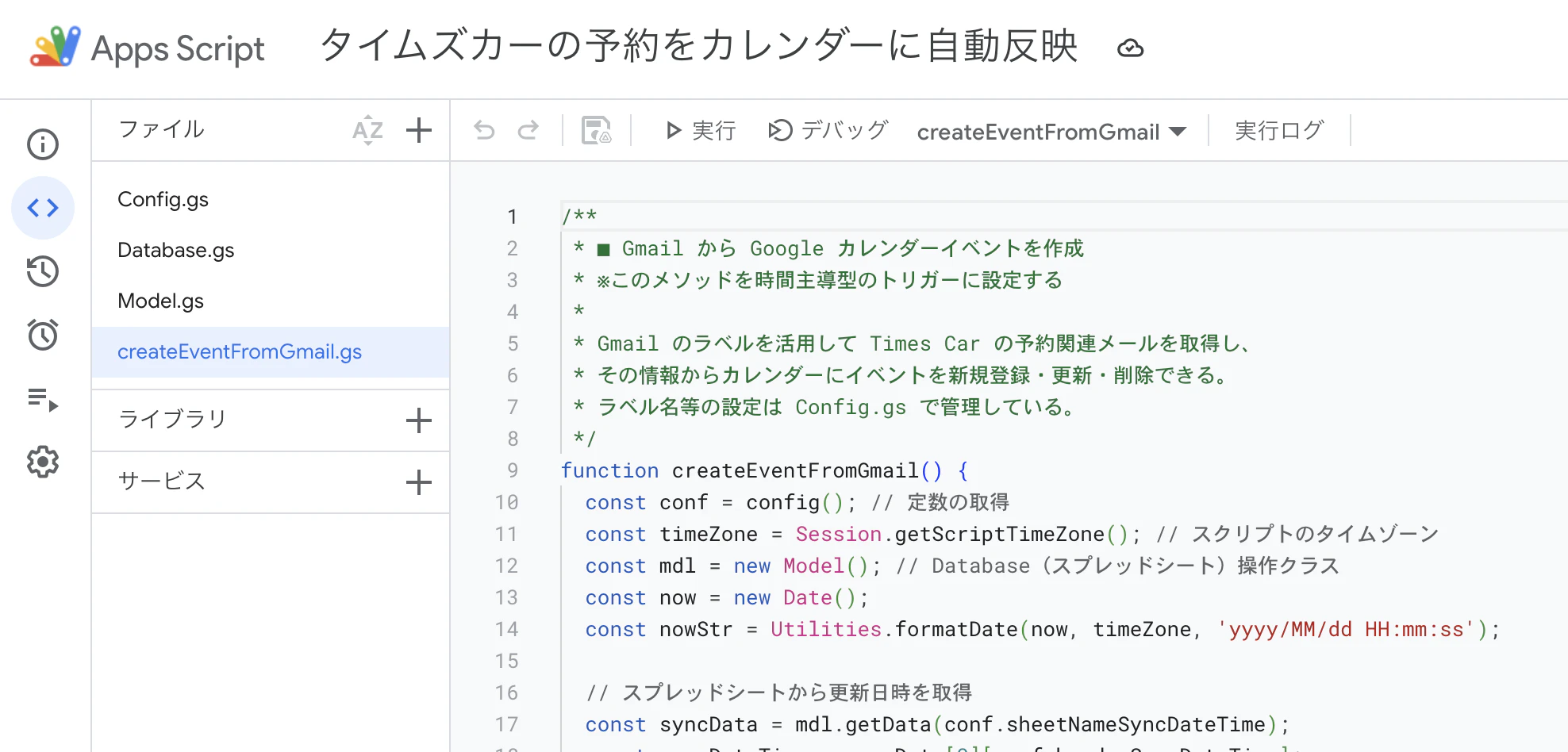This screenshot has width=1568, height=752.
Task: Open Project Settings gear icon
Action: click(x=43, y=462)
